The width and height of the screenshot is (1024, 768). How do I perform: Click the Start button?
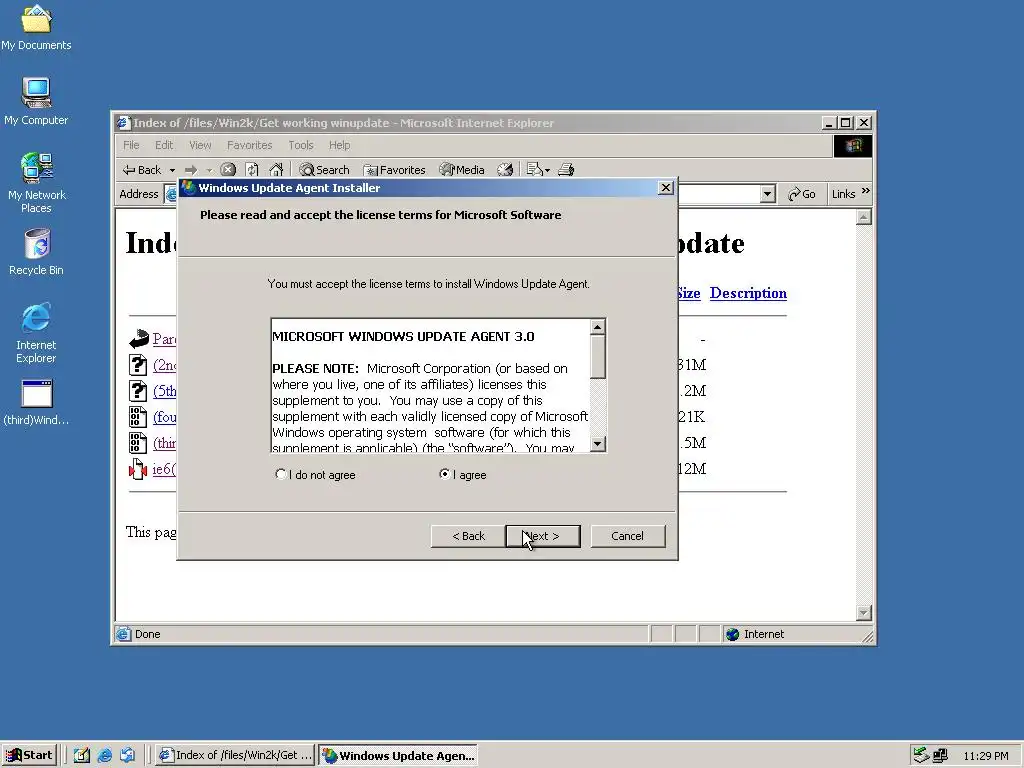[x=29, y=756]
